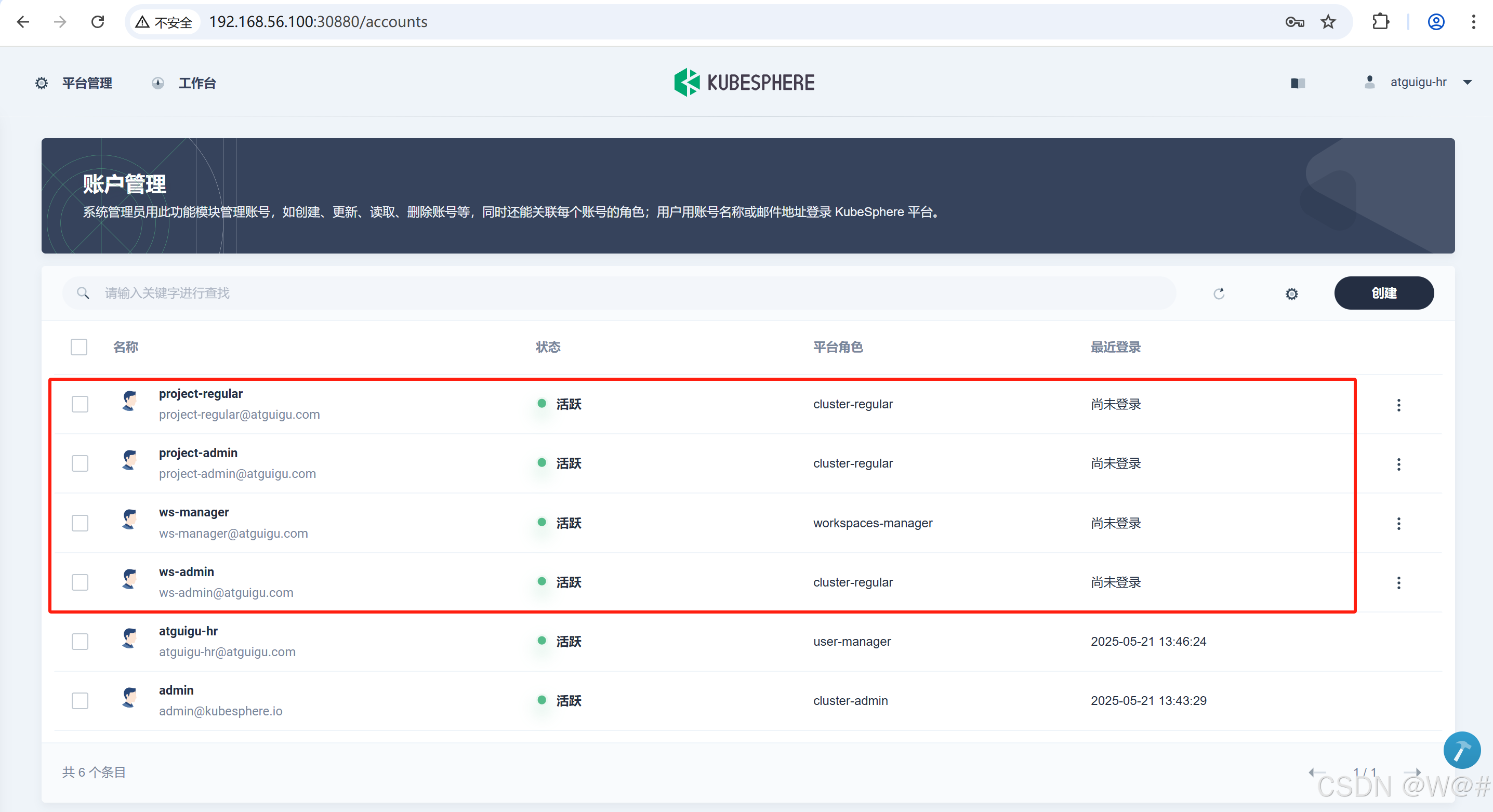Screen dimensions: 1493x812
Task: Click ws-manager@atguigu.com email text
Action: pyautogui.click(x=233, y=533)
